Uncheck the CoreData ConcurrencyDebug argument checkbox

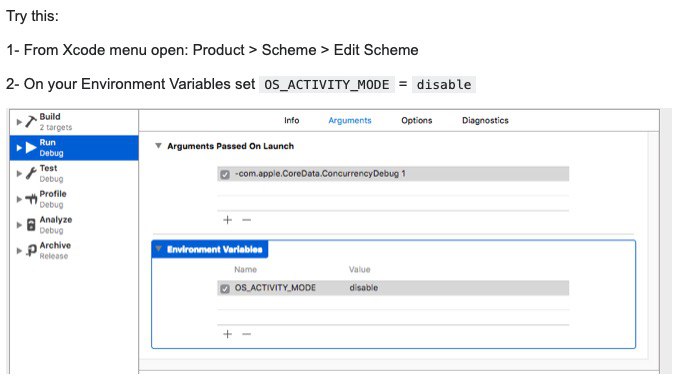point(225,174)
